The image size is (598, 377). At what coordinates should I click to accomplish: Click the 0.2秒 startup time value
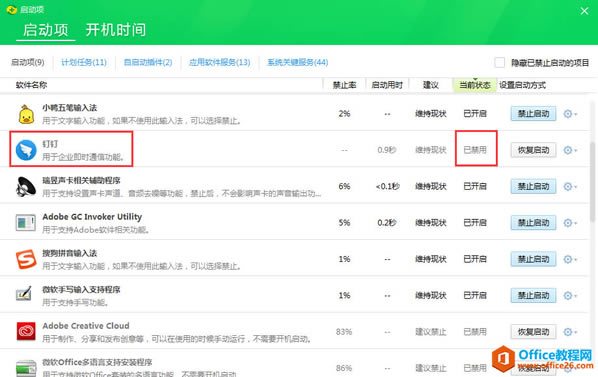pos(387,223)
